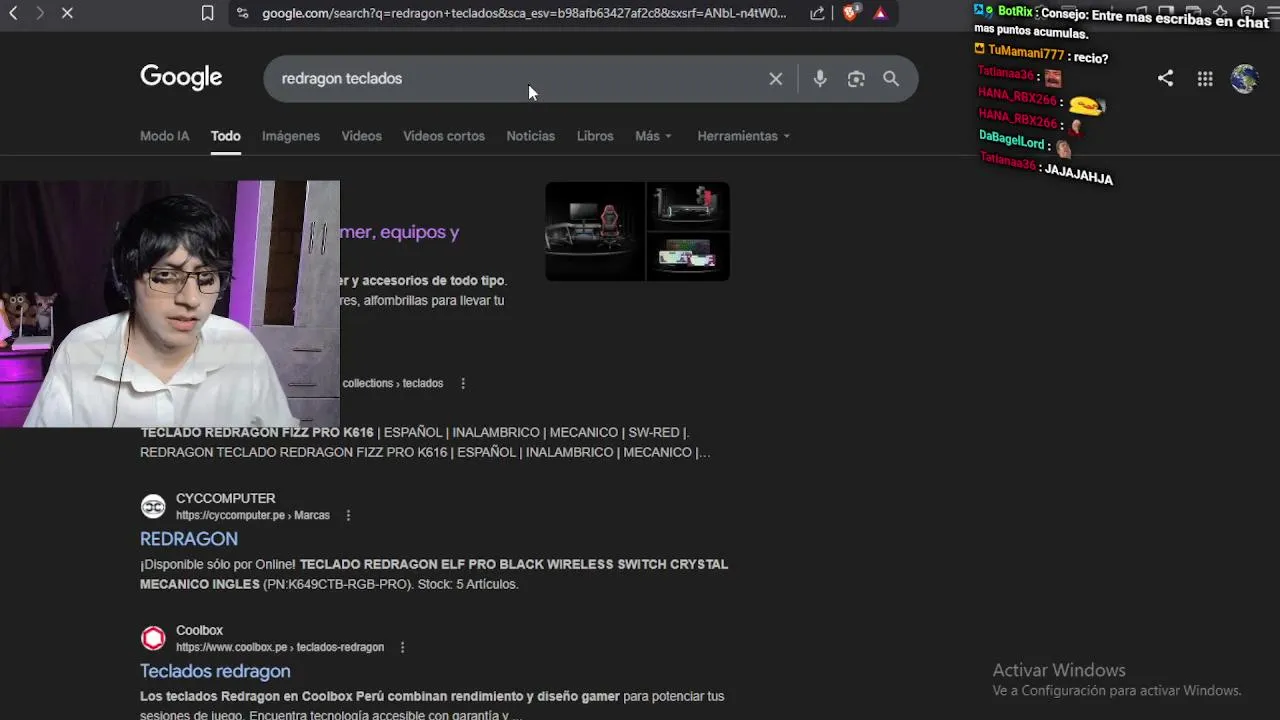Switch to Modo IA tab
The image size is (1280, 720).
click(164, 136)
